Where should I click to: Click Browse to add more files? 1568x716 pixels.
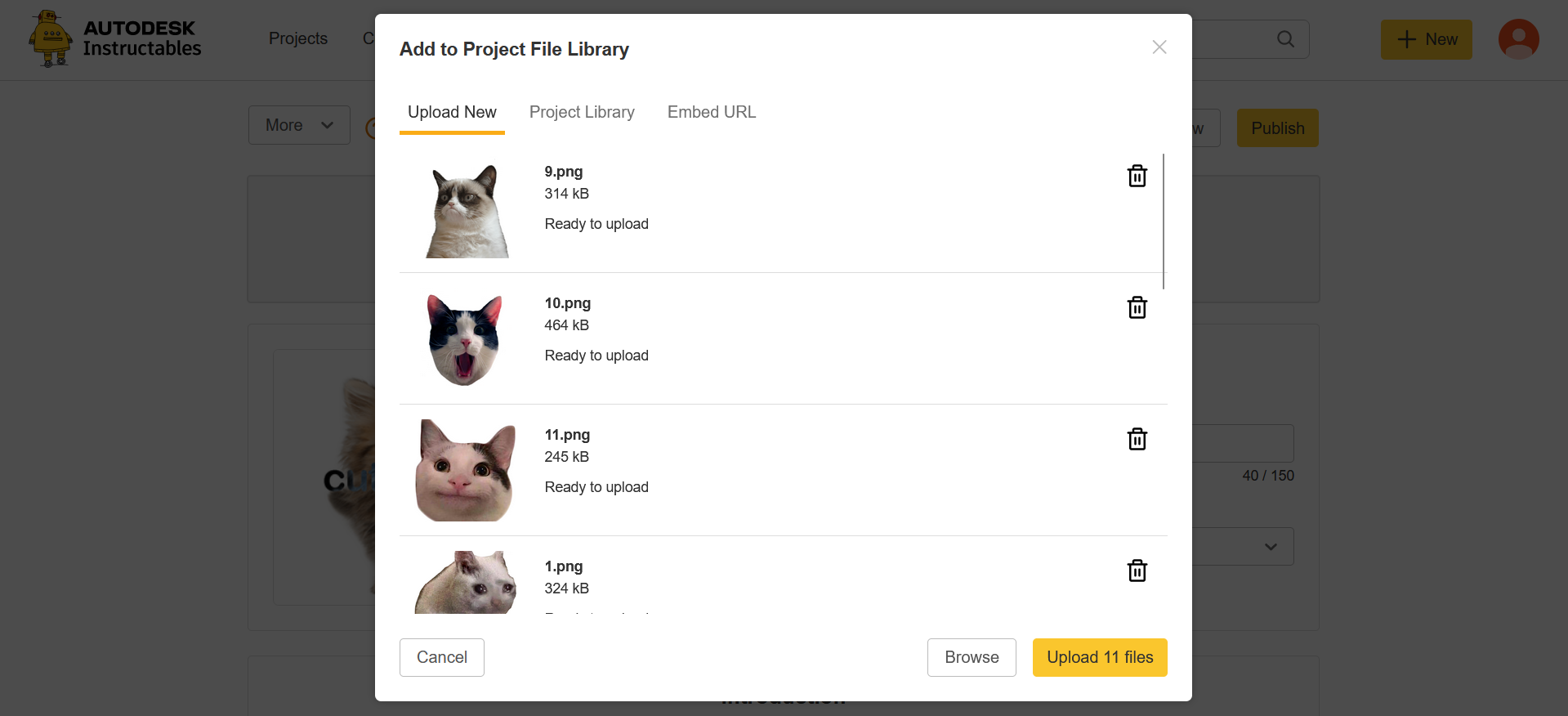click(x=972, y=657)
